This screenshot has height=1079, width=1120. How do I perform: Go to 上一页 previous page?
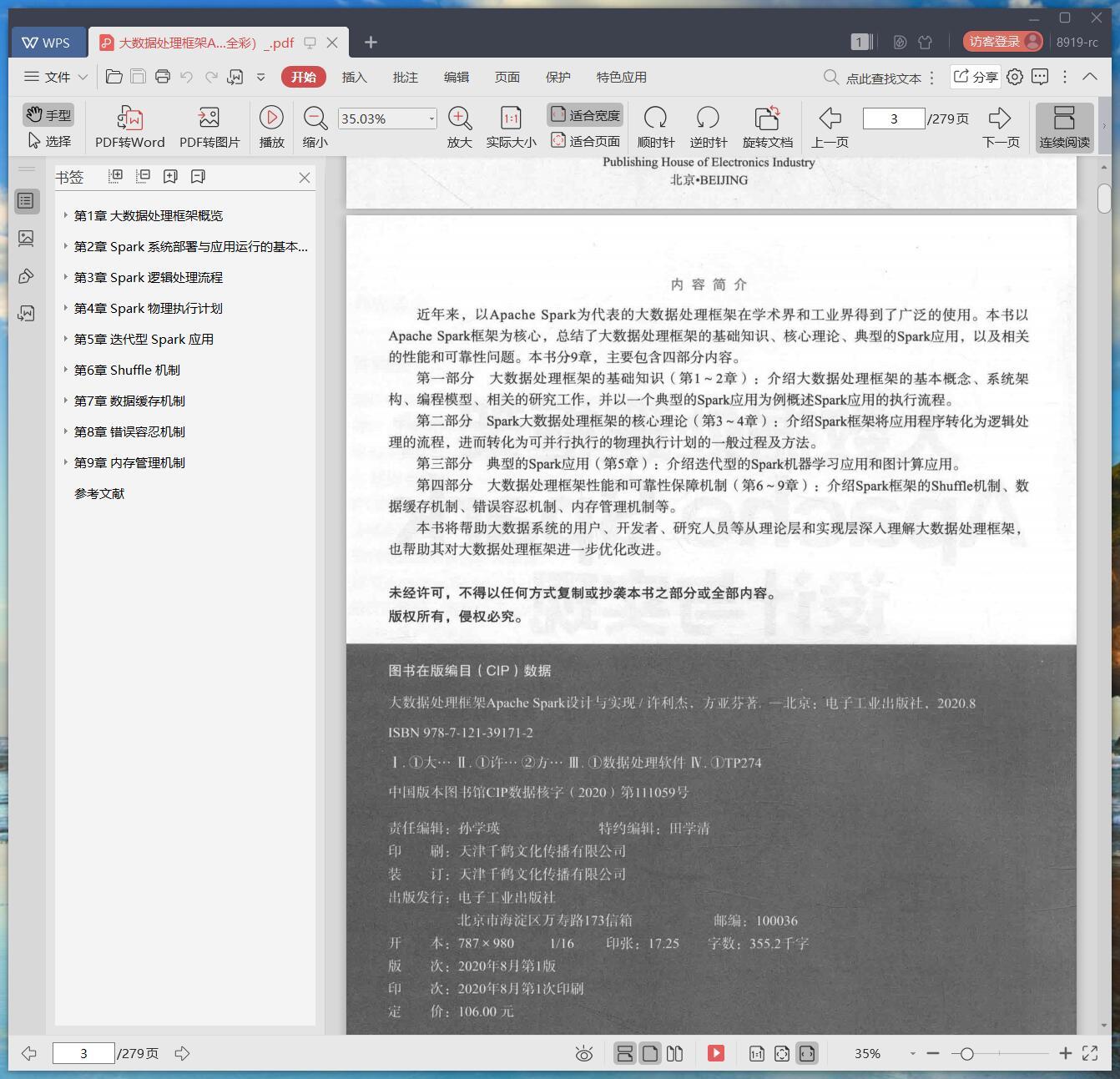830,127
